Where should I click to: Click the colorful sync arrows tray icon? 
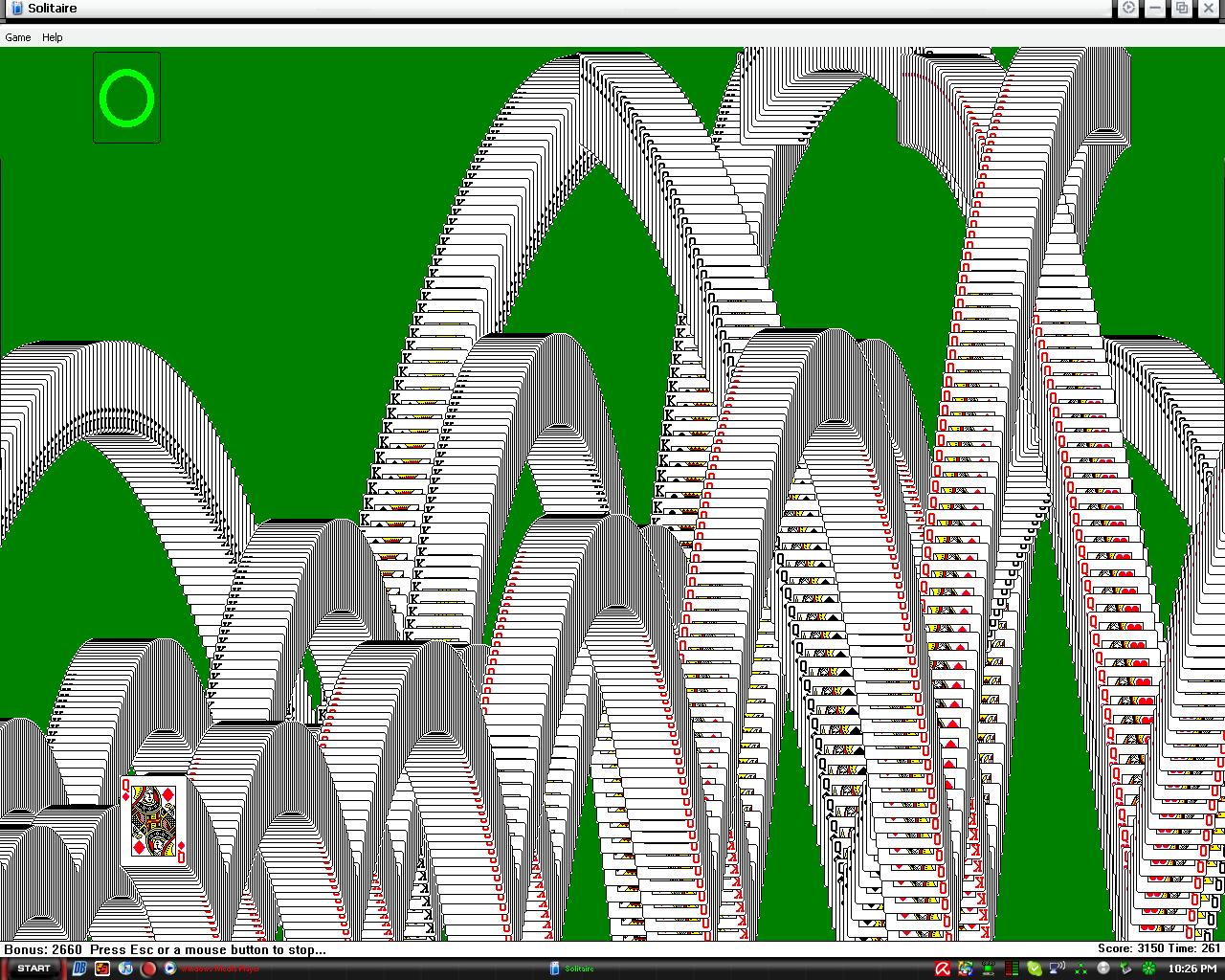pos(965,969)
